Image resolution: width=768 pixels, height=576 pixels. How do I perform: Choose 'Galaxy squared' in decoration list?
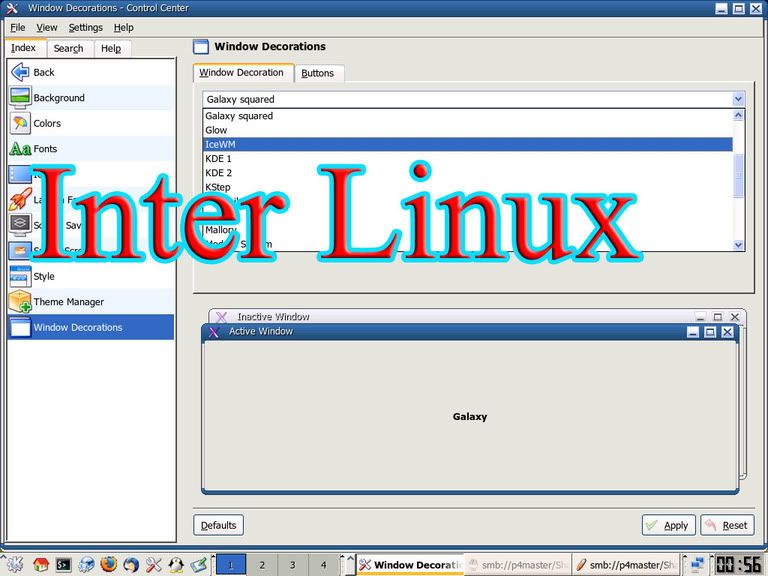point(468,116)
